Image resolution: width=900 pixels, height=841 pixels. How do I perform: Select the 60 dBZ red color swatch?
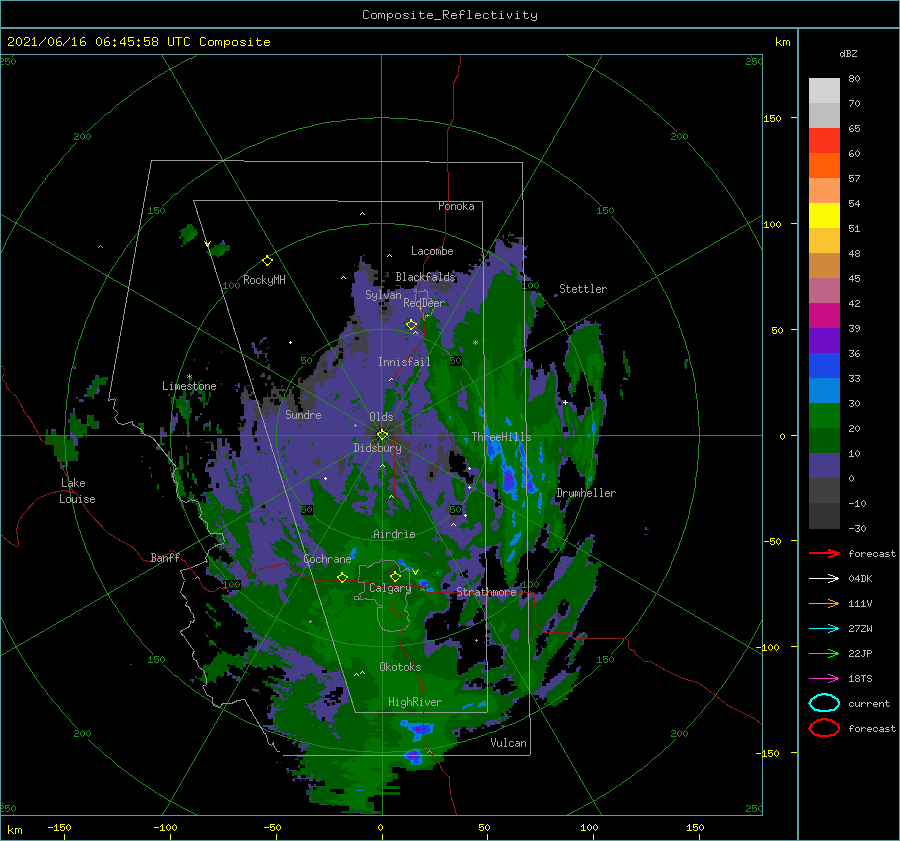[x=824, y=141]
